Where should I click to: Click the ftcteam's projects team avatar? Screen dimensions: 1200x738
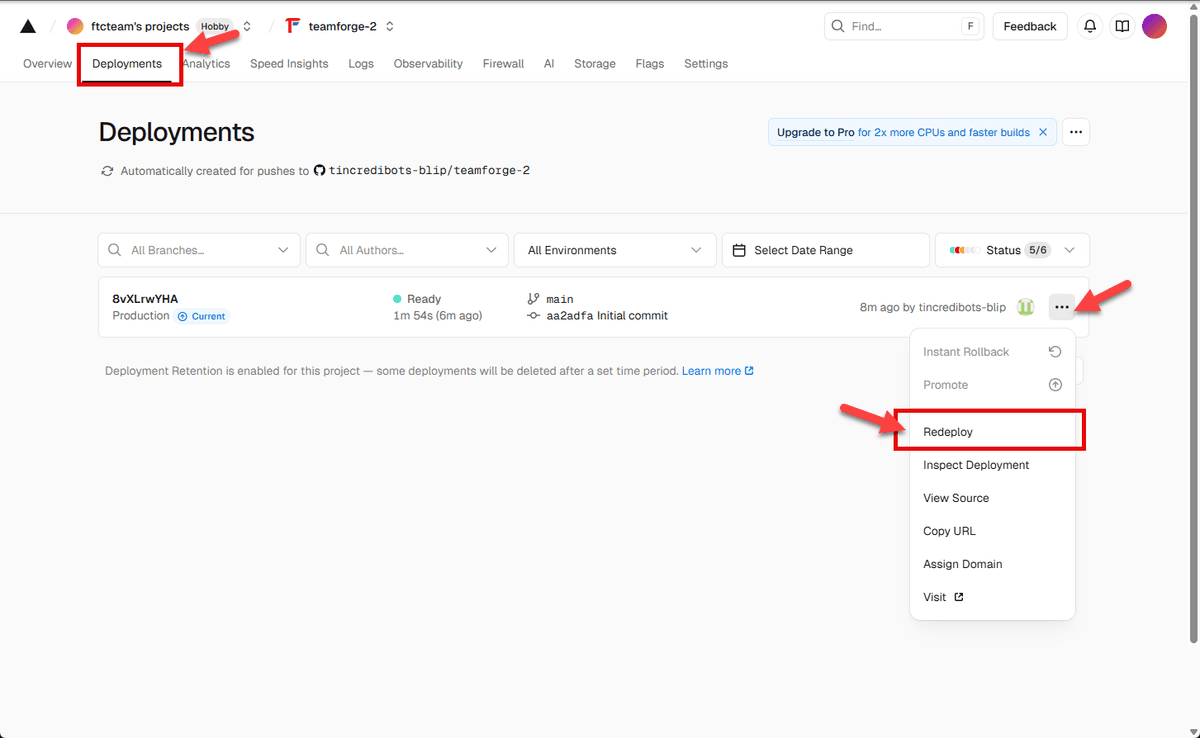(74, 25)
